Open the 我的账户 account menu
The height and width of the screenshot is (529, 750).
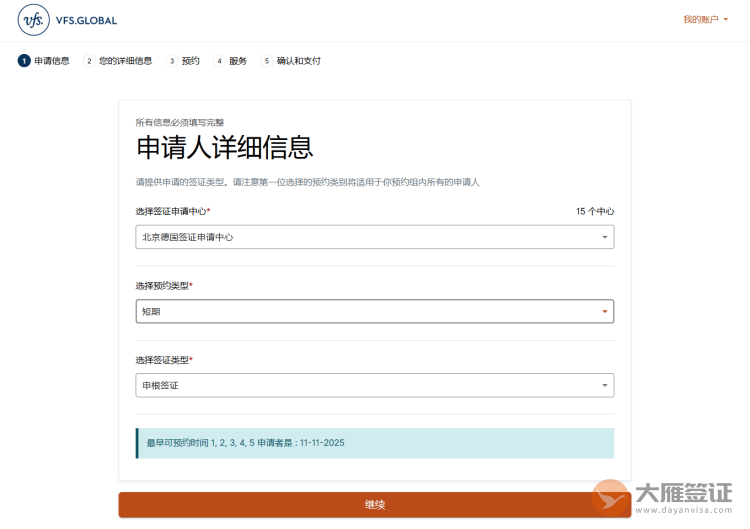point(706,20)
